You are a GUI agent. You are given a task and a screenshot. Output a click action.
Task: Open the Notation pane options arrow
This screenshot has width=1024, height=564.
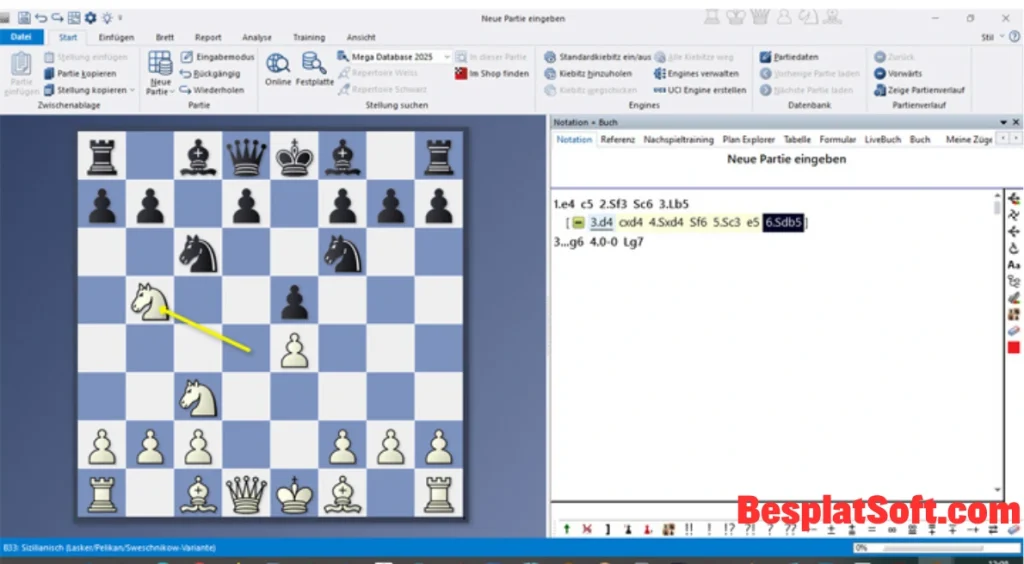1003,122
